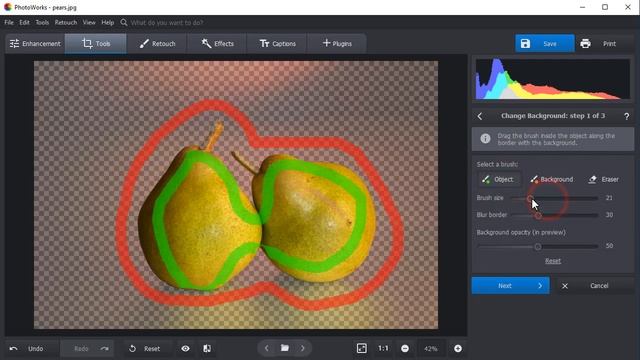Open the Enhancement tab
Viewport: 640px width, 360px height.
(x=35, y=44)
